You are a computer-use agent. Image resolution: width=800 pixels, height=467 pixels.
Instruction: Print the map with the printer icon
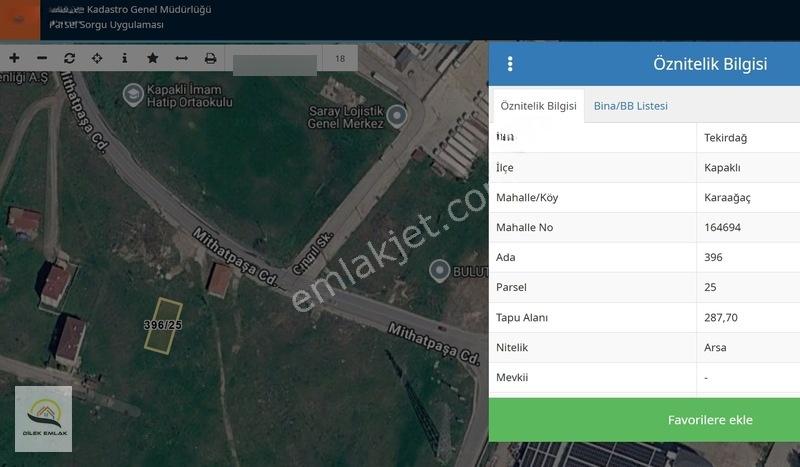click(x=210, y=58)
